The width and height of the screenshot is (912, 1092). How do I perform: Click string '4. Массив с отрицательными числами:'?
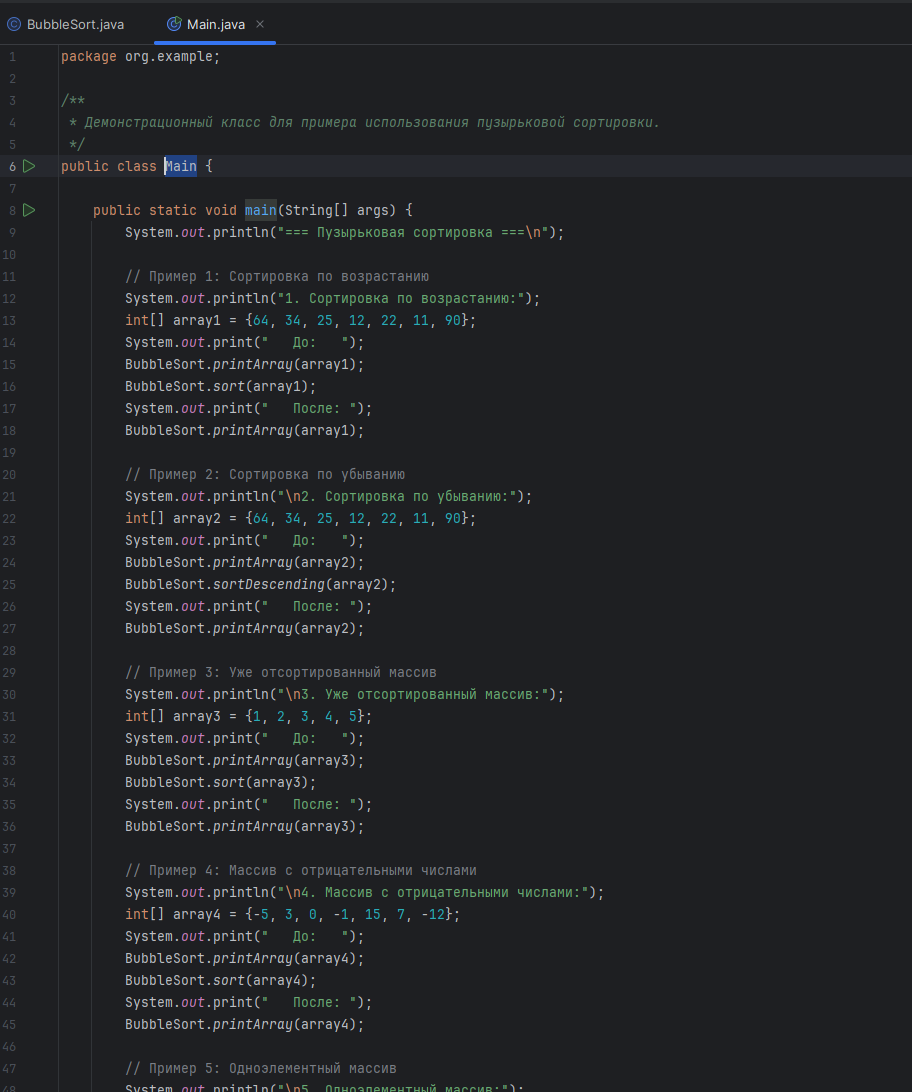point(433,893)
